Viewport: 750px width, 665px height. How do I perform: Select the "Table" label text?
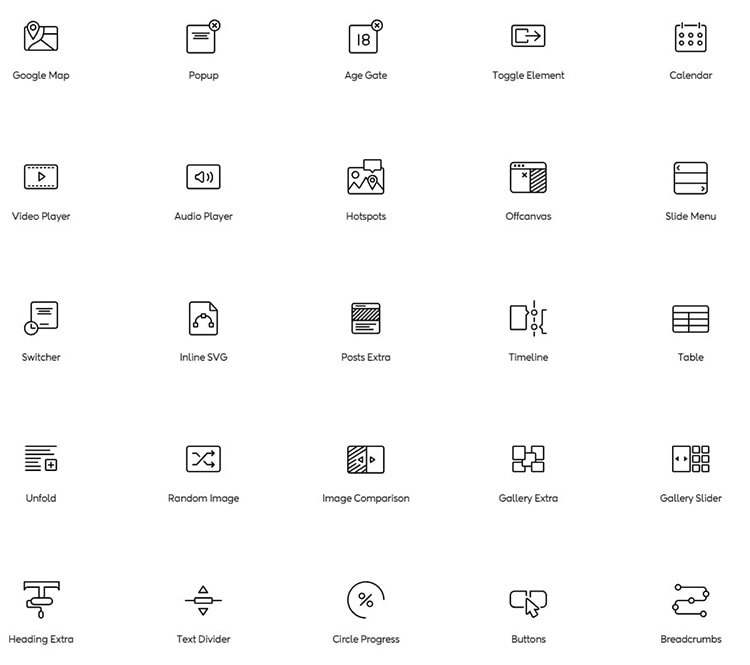tap(691, 357)
